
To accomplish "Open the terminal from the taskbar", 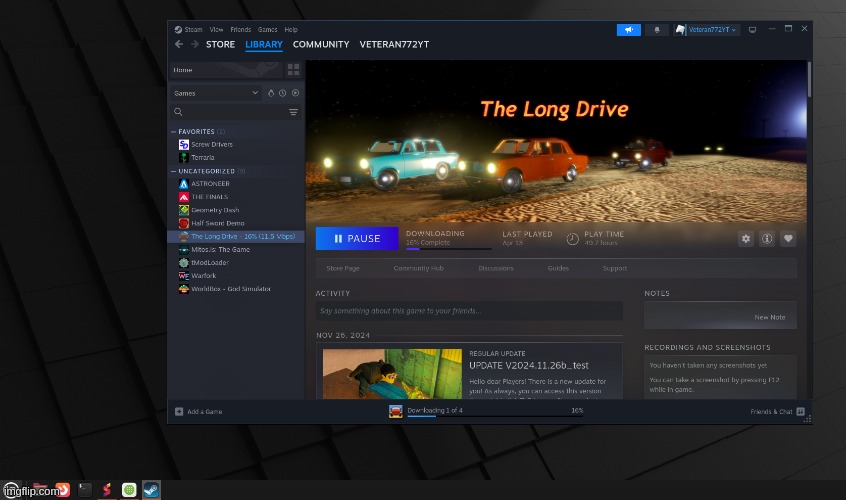I will tap(85, 489).
